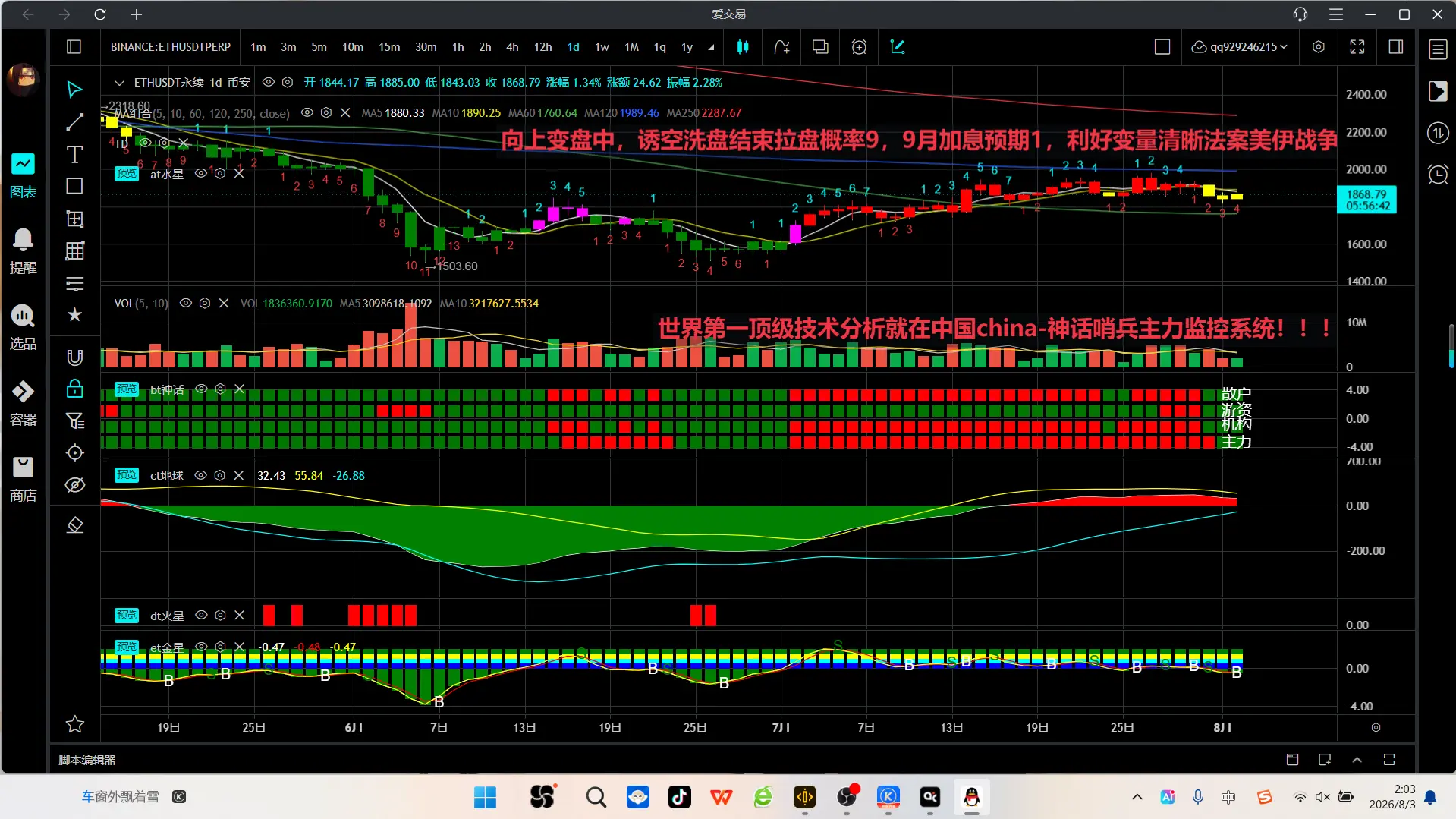Open the favorites star drawing tool

[x=74, y=314]
